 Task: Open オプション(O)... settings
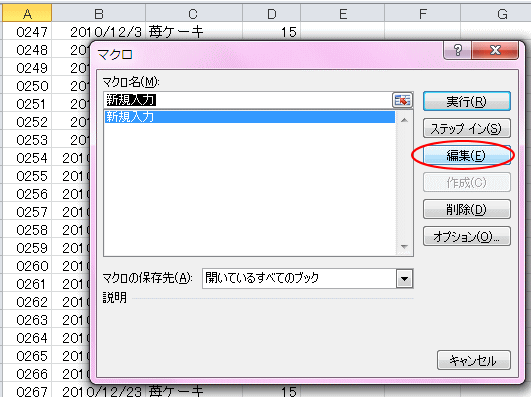coord(467,236)
